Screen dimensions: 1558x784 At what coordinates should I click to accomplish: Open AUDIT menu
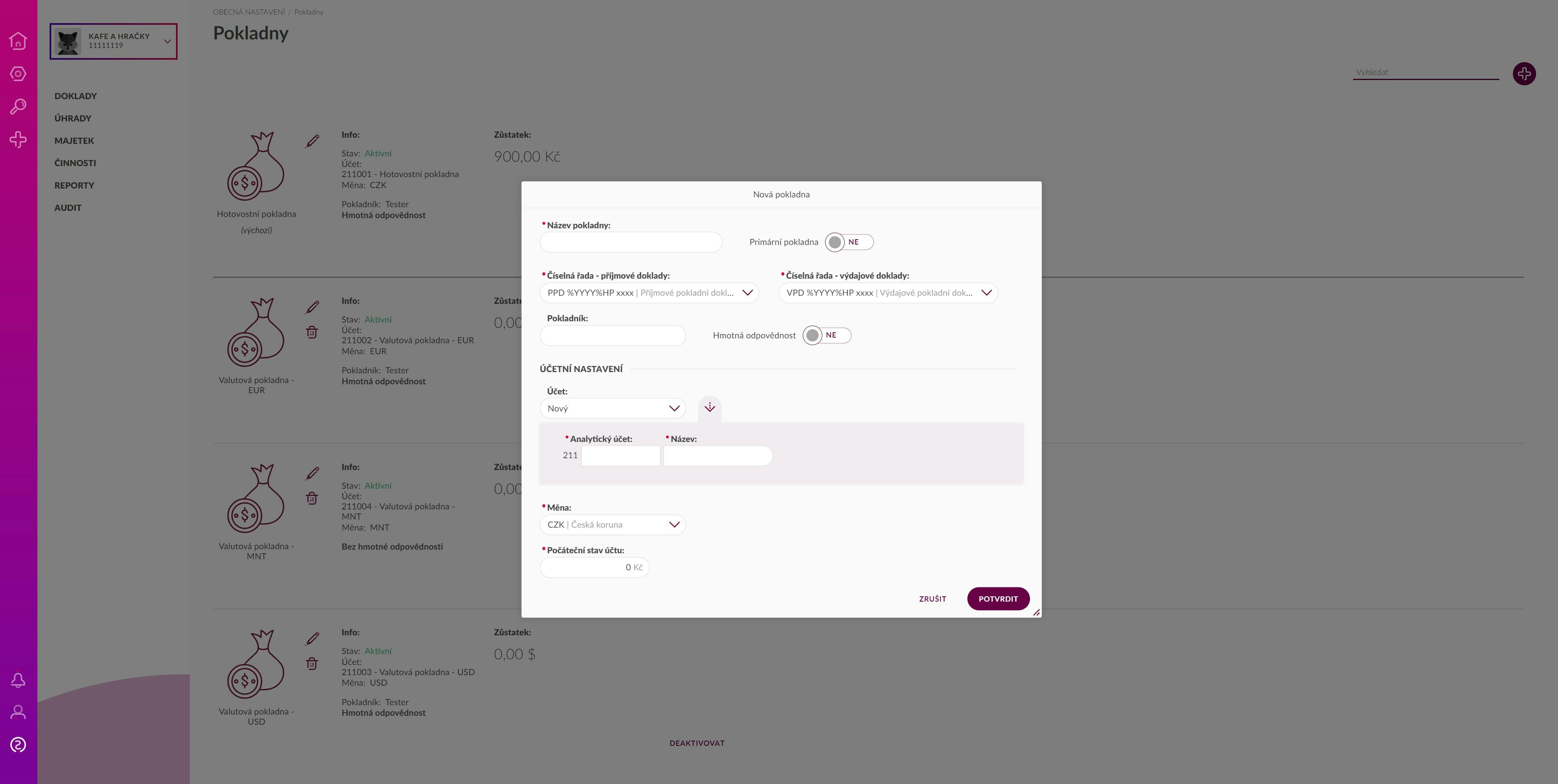pos(68,208)
